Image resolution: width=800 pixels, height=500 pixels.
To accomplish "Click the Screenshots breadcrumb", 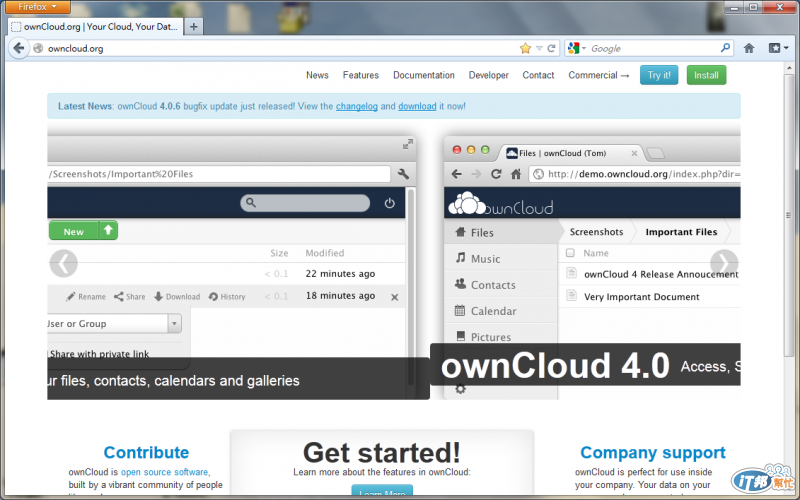I will (x=596, y=232).
